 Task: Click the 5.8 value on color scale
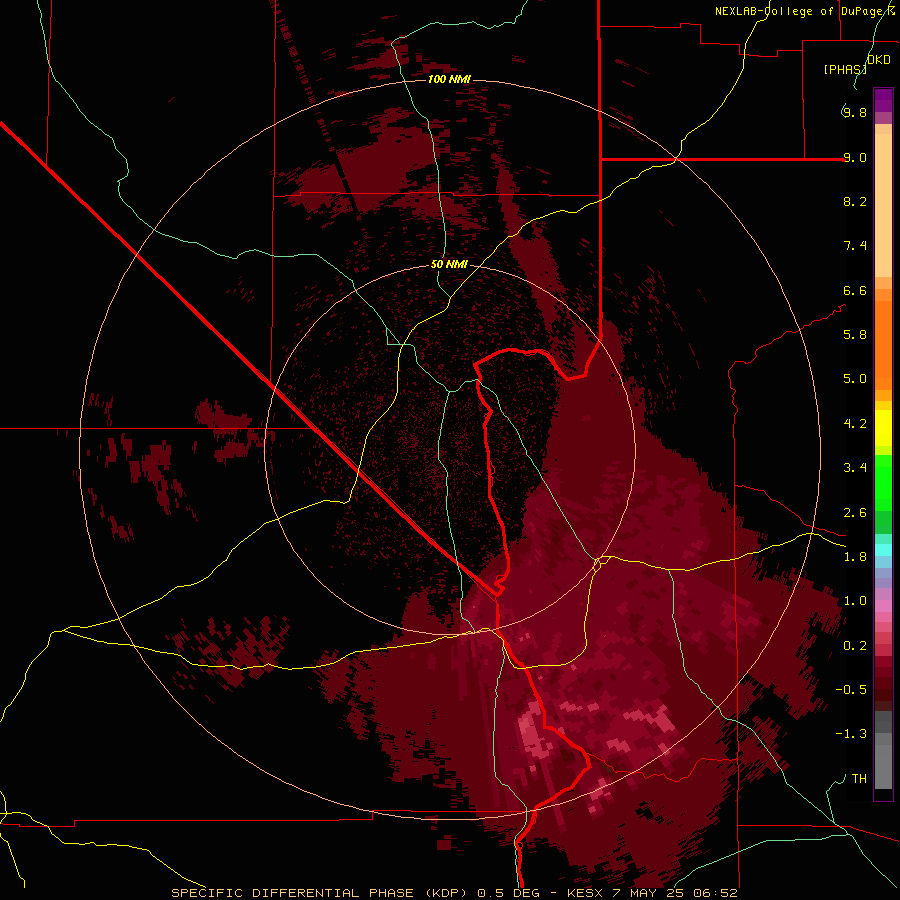click(x=855, y=335)
